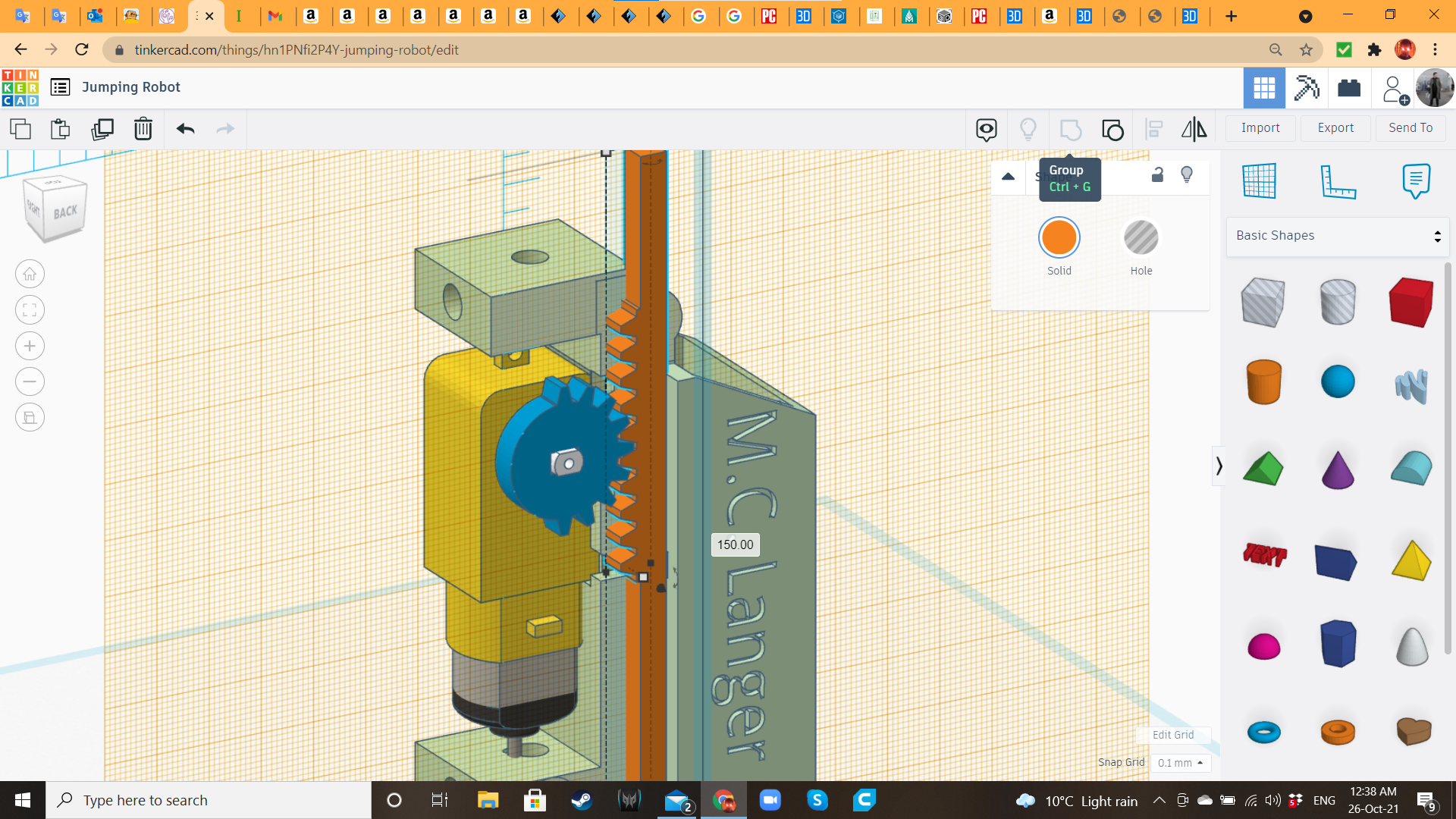The image size is (1456, 819).
Task: Collapse the shape inspector panel arrow
Action: 1008,176
